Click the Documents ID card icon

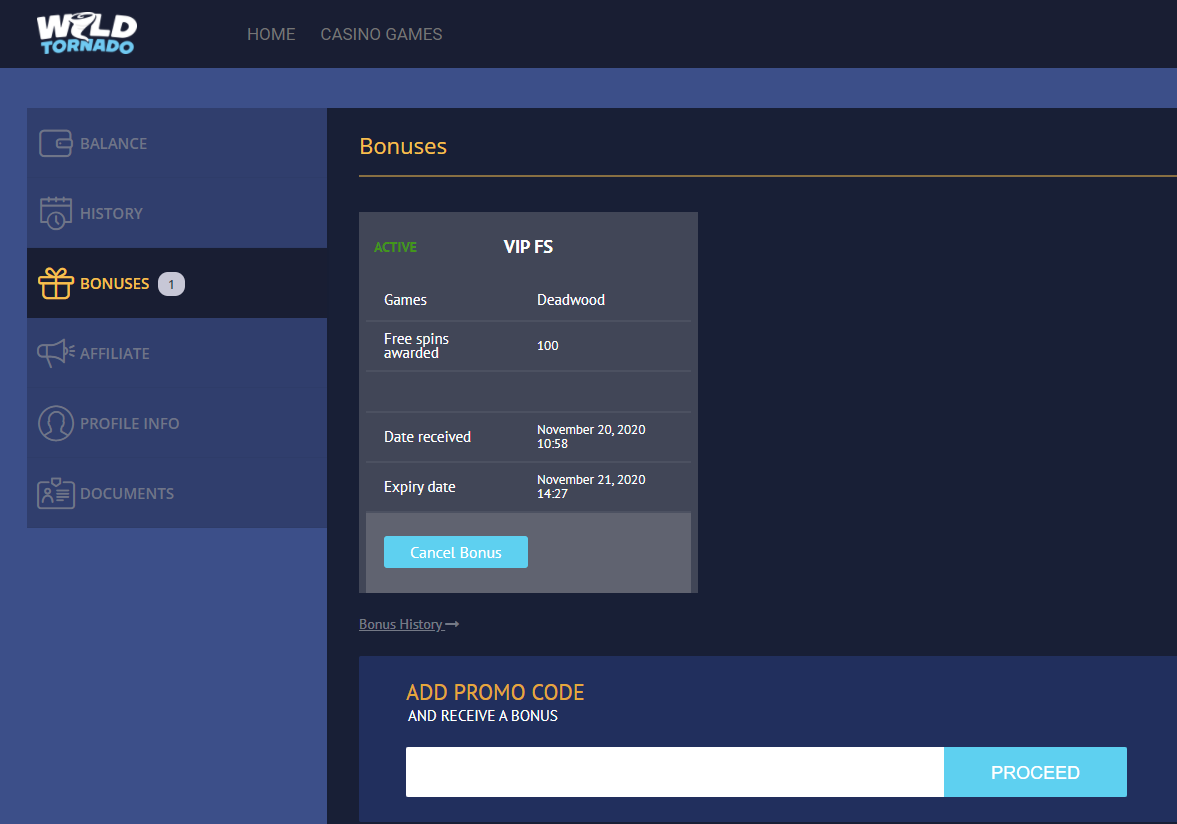pyautogui.click(x=56, y=493)
